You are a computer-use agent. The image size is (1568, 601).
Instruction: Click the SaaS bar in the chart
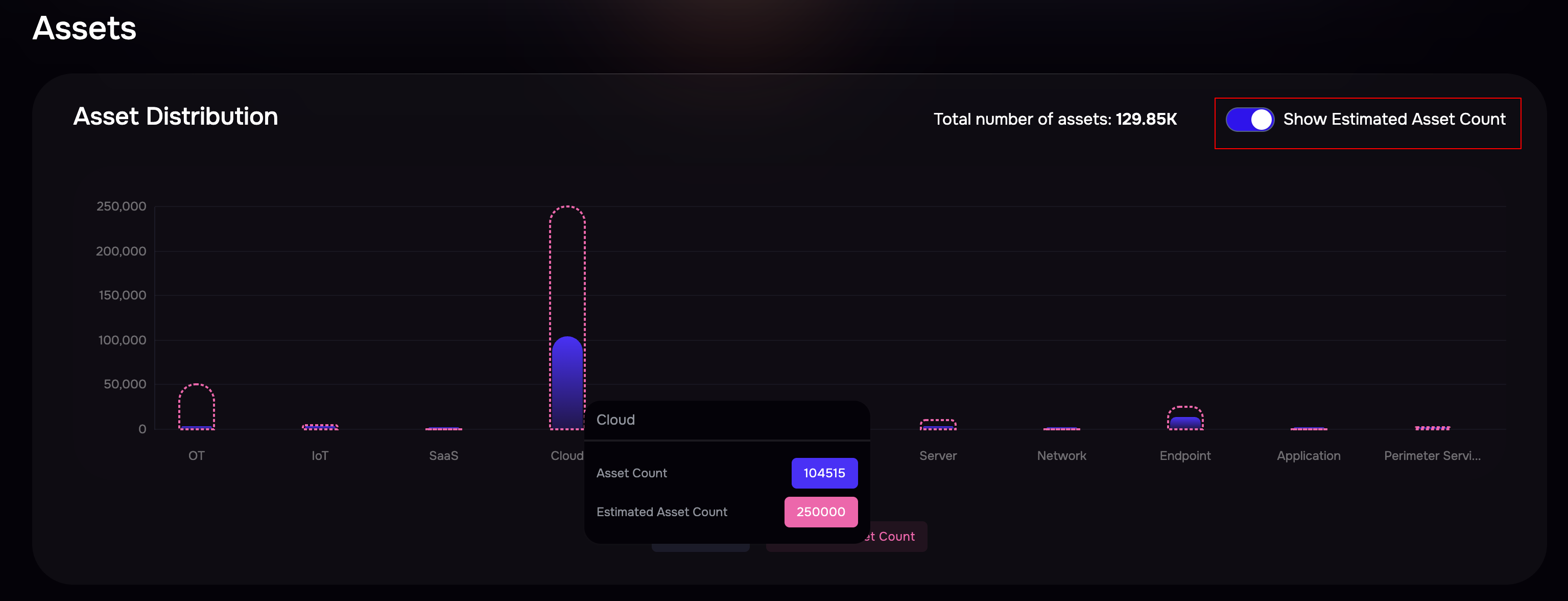coord(443,428)
